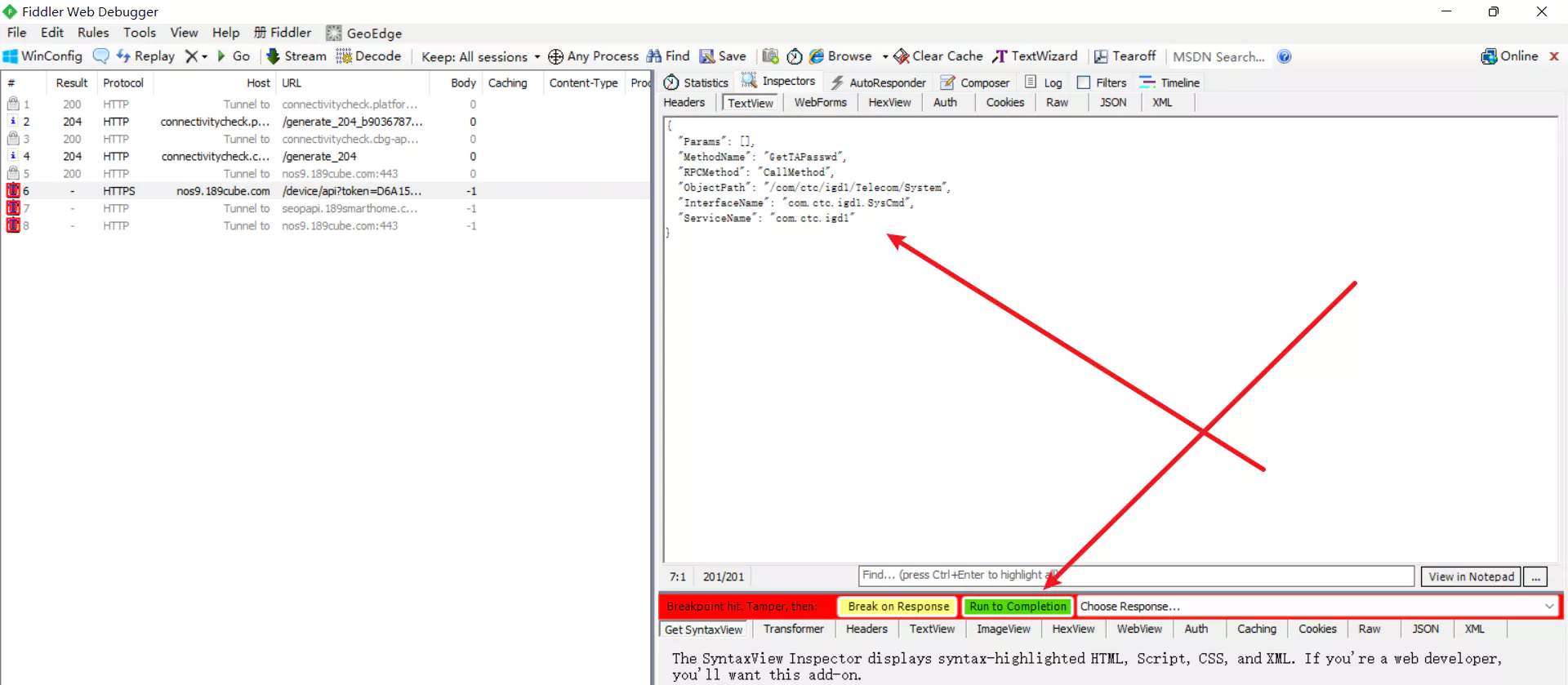This screenshot has width=1568, height=685.
Task: Open the Composer tab
Action: (x=975, y=82)
